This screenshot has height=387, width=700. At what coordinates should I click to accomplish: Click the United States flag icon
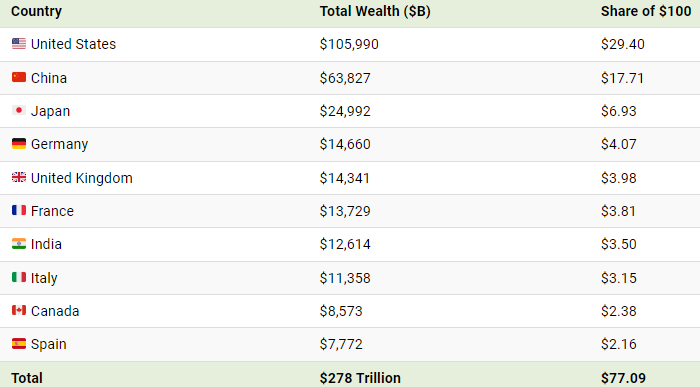click(x=19, y=44)
